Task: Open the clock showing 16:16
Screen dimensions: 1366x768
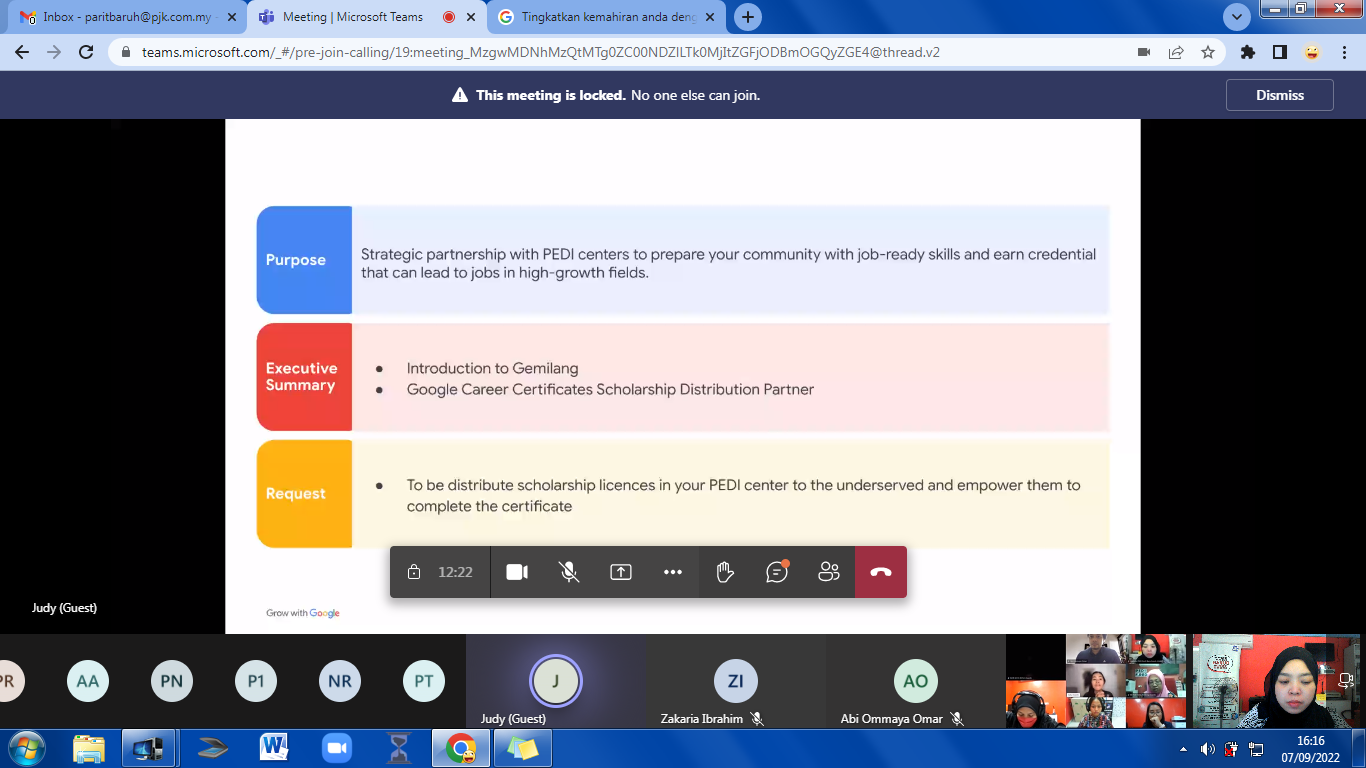Action: (x=1310, y=749)
